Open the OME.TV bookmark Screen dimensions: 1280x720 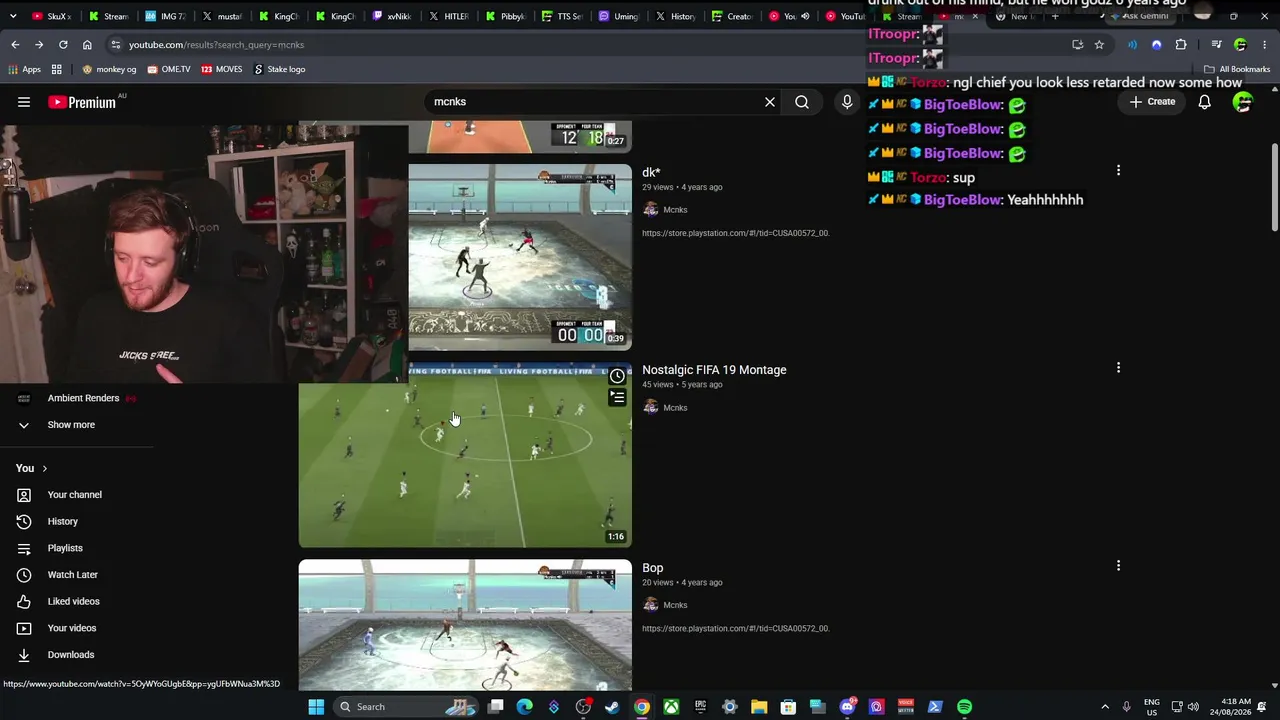[168, 69]
